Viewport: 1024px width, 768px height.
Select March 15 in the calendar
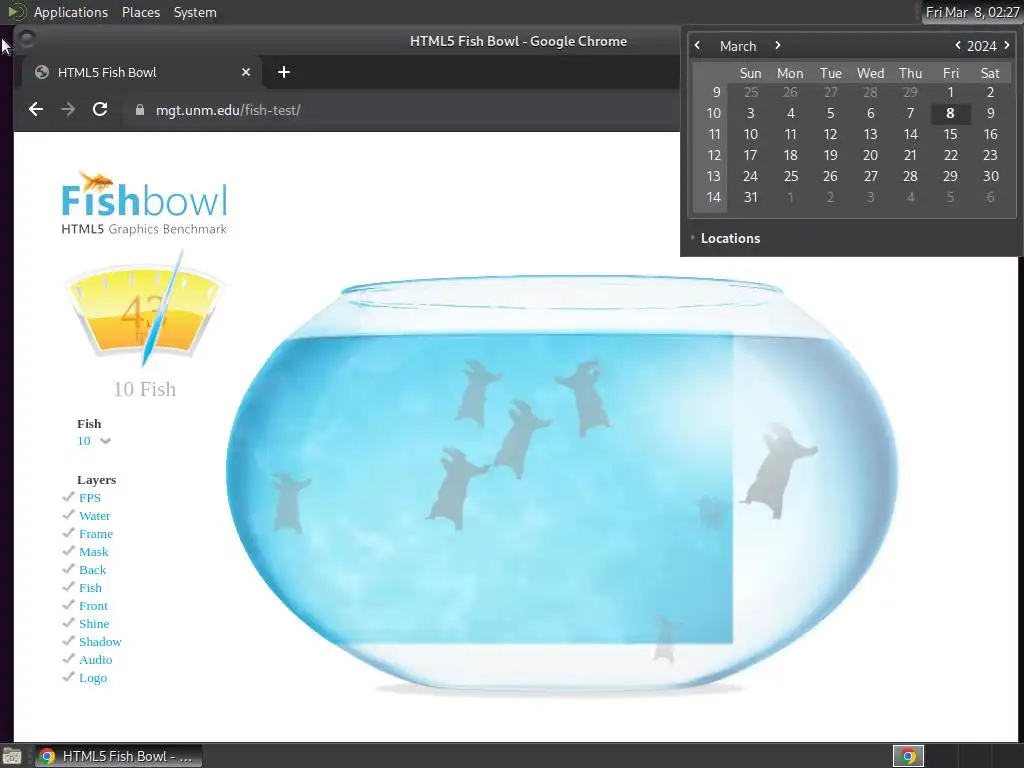(x=950, y=134)
